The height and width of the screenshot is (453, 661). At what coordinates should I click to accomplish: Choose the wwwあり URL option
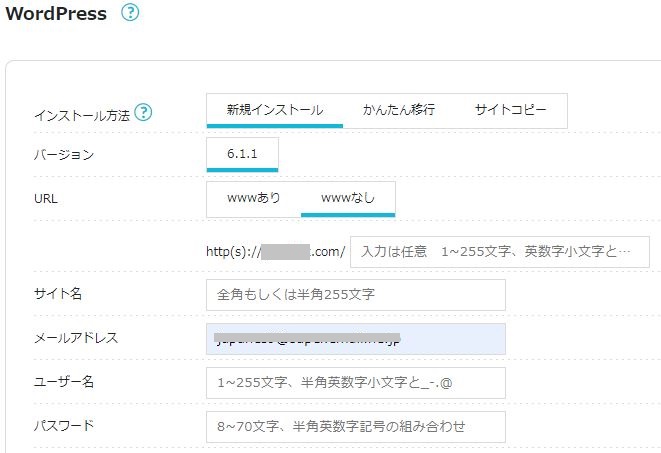254,198
